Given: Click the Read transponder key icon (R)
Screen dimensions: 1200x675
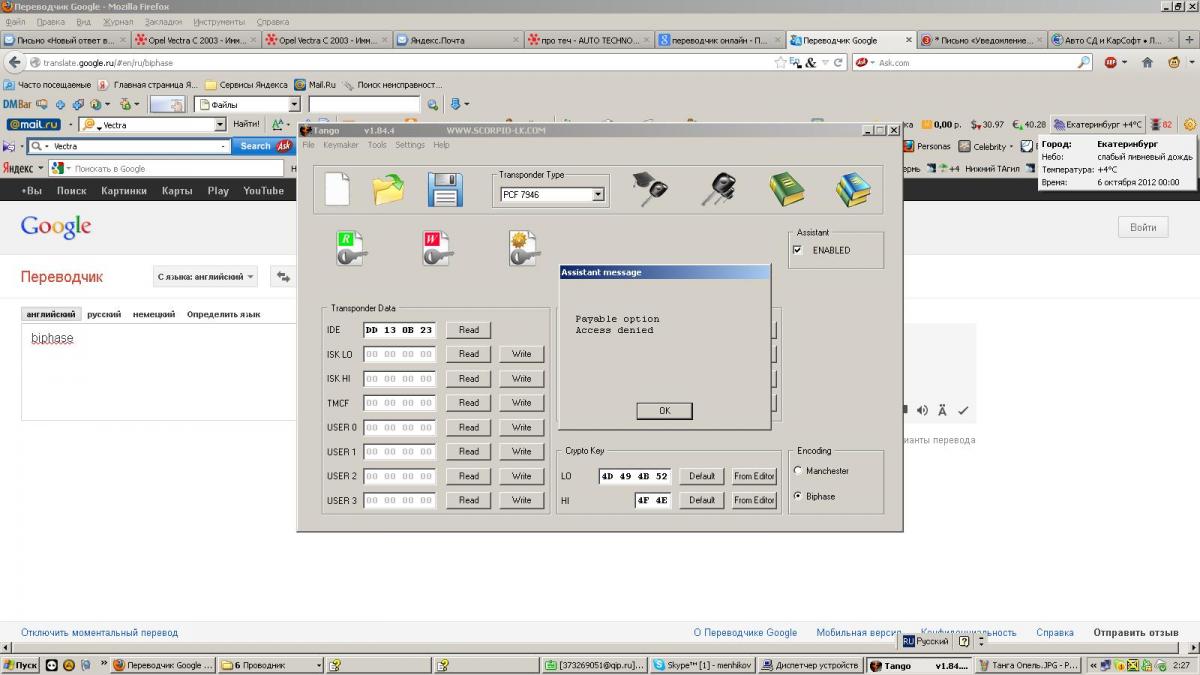Looking at the screenshot, I should coord(352,249).
